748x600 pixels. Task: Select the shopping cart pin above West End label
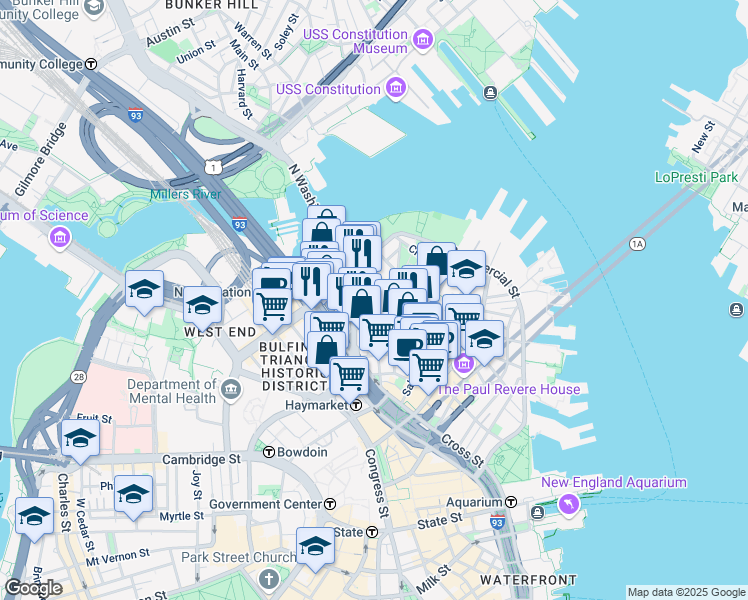point(272,310)
